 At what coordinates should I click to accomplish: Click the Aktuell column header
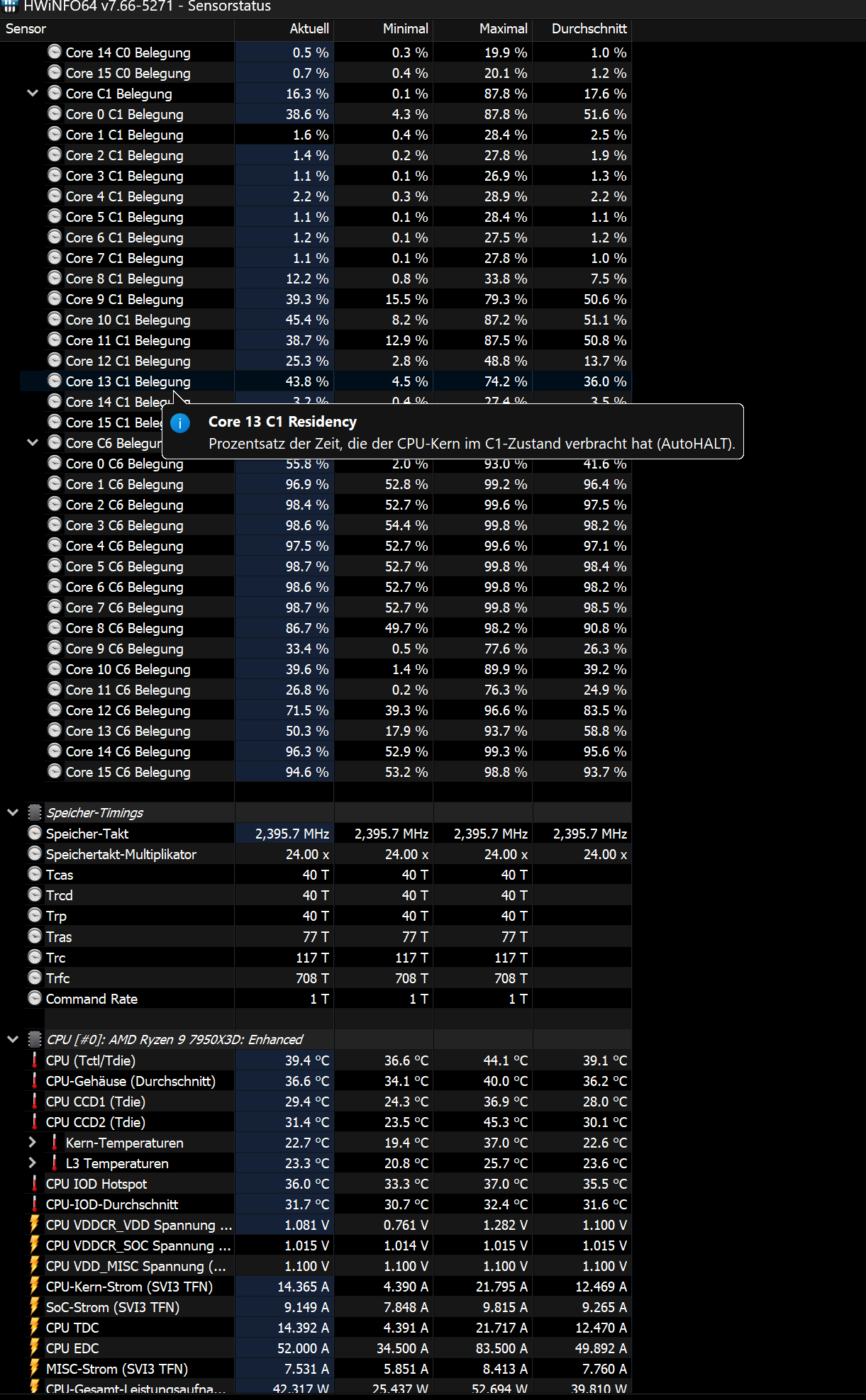tap(284, 28)
